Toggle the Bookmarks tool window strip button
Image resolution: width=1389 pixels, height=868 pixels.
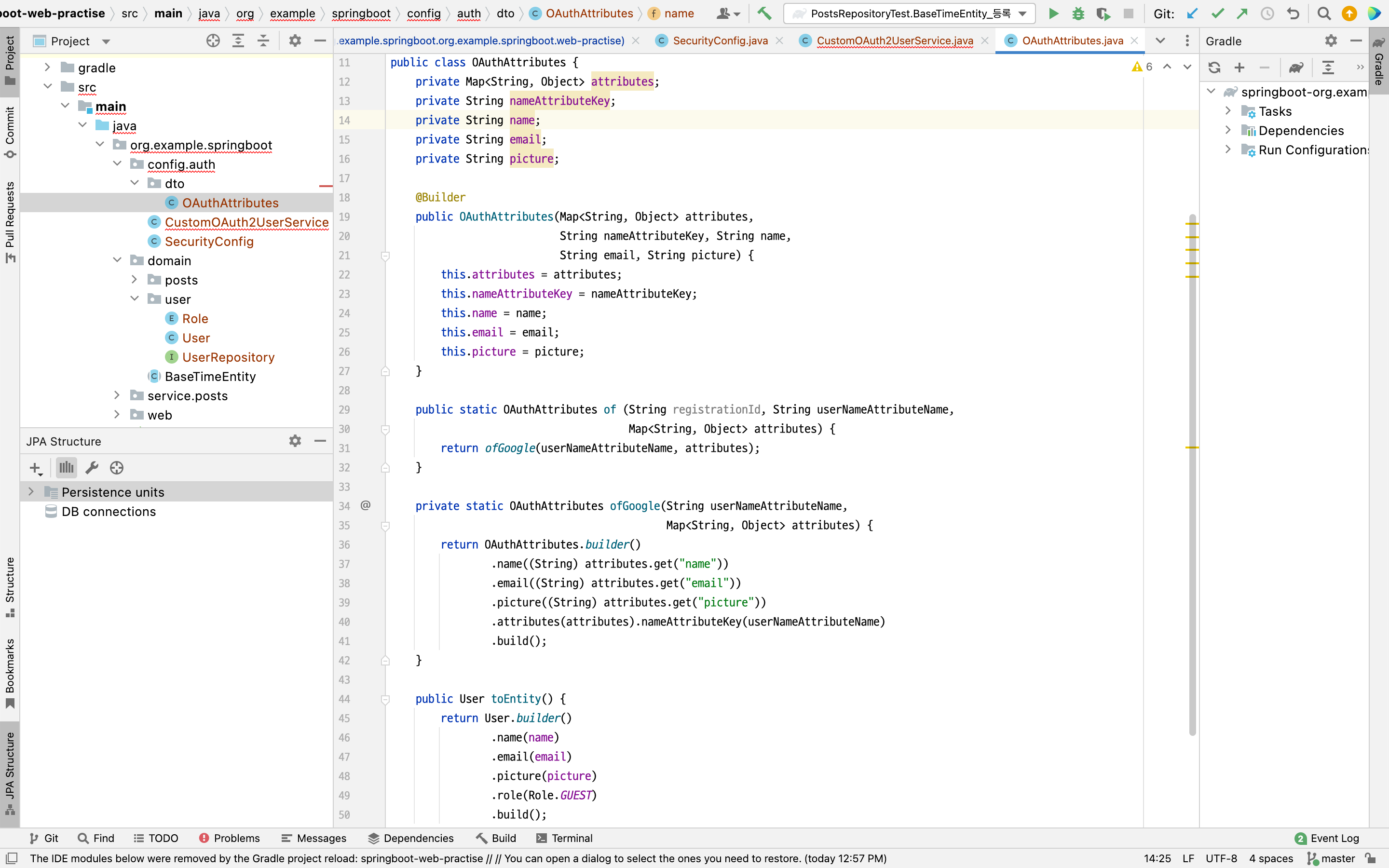[x=10, y=673]
